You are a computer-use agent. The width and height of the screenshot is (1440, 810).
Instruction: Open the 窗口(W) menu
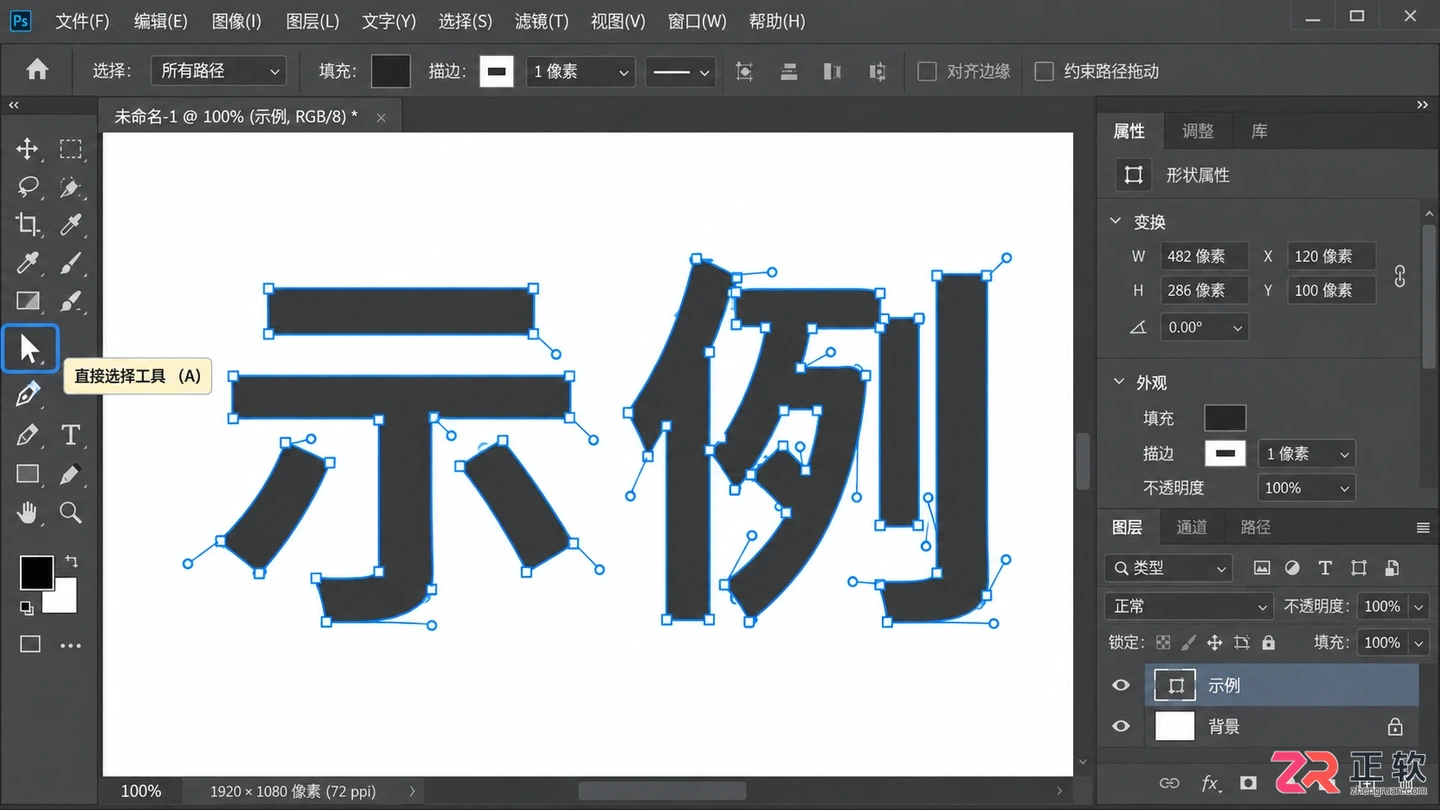697,21
